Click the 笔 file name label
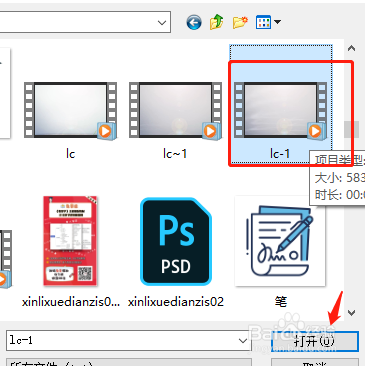Image resolution: width=365 pixels, height=366 pixels. point(281,302)
